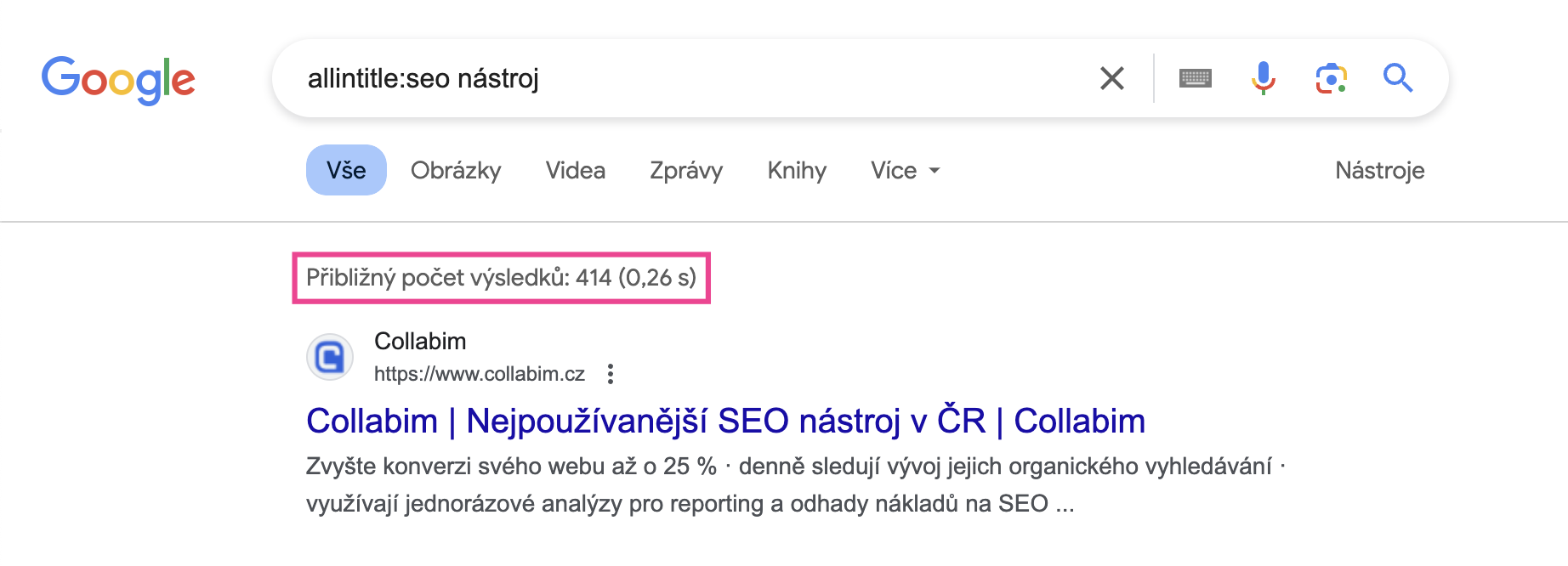The height and width of the screenshot is (566, 1568).
Task: Go to the Knihy tab
Action: coord(796,170)
